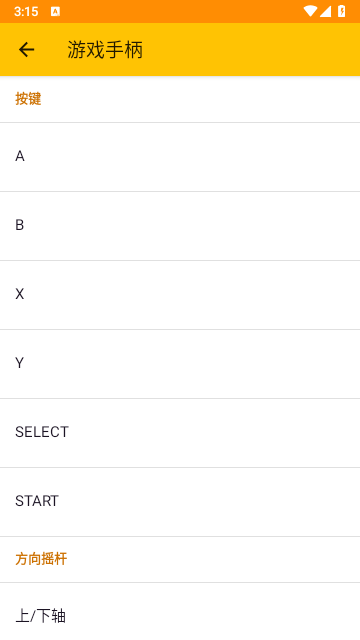Tap the battery charging icon
This screenshot has height=640, width=360.
342,11
